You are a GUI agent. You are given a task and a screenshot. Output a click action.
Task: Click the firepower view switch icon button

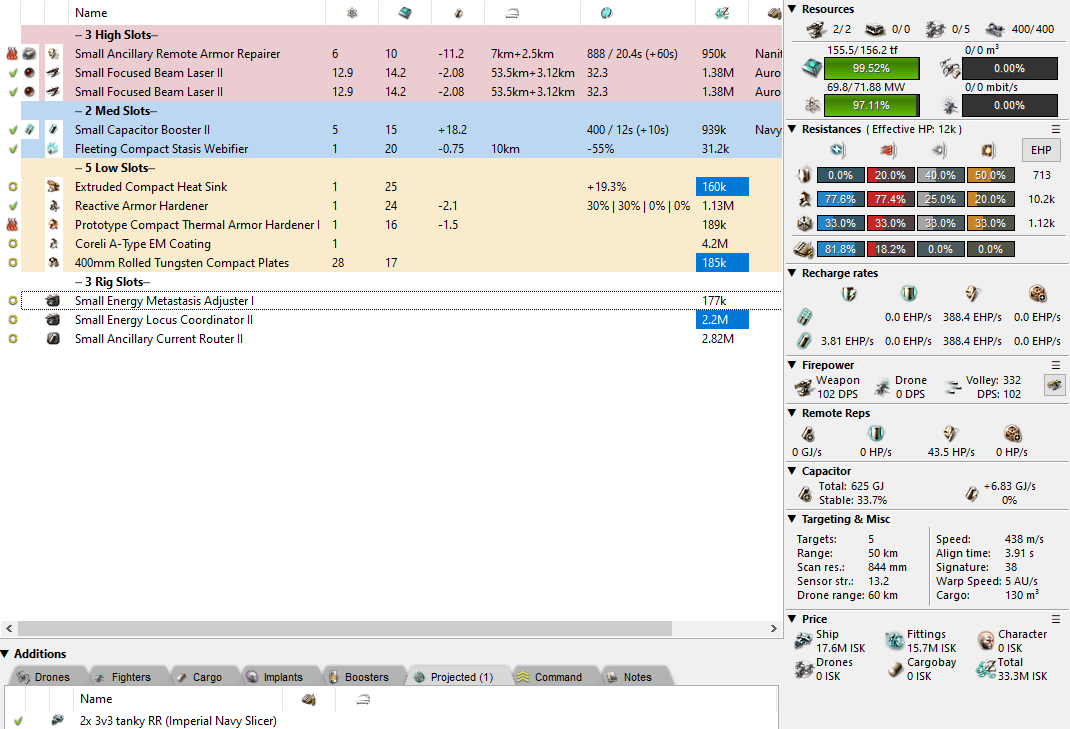pyautogui.click(x=1053, y=385)
